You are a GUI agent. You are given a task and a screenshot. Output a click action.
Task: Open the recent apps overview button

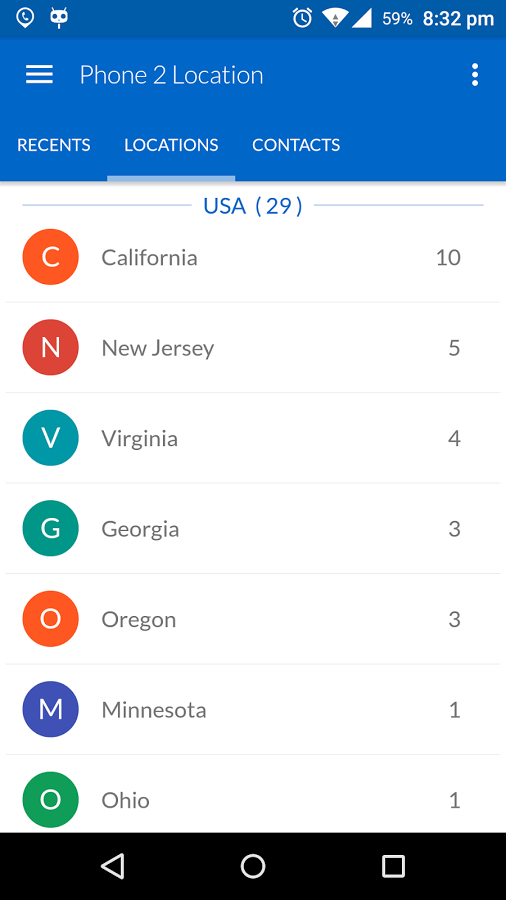393,866
